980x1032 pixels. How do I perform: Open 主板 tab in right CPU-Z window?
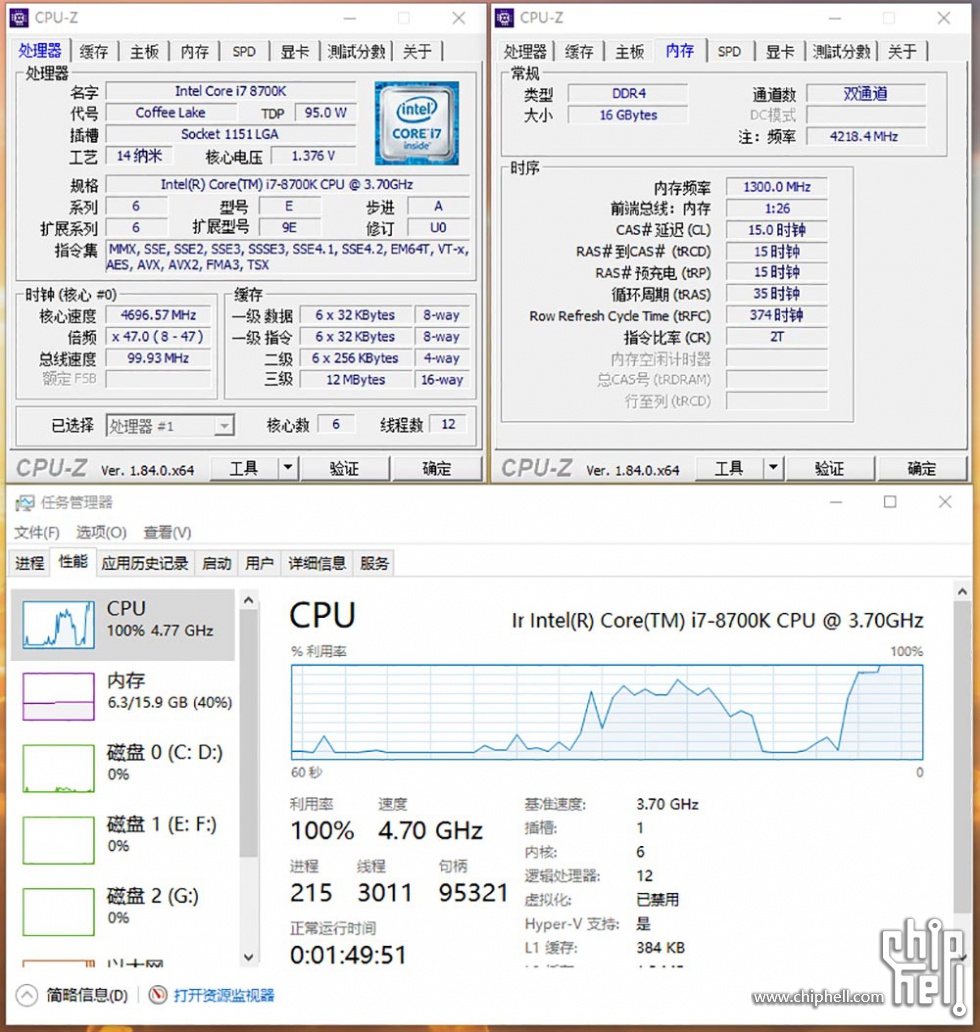click(630, 51)
